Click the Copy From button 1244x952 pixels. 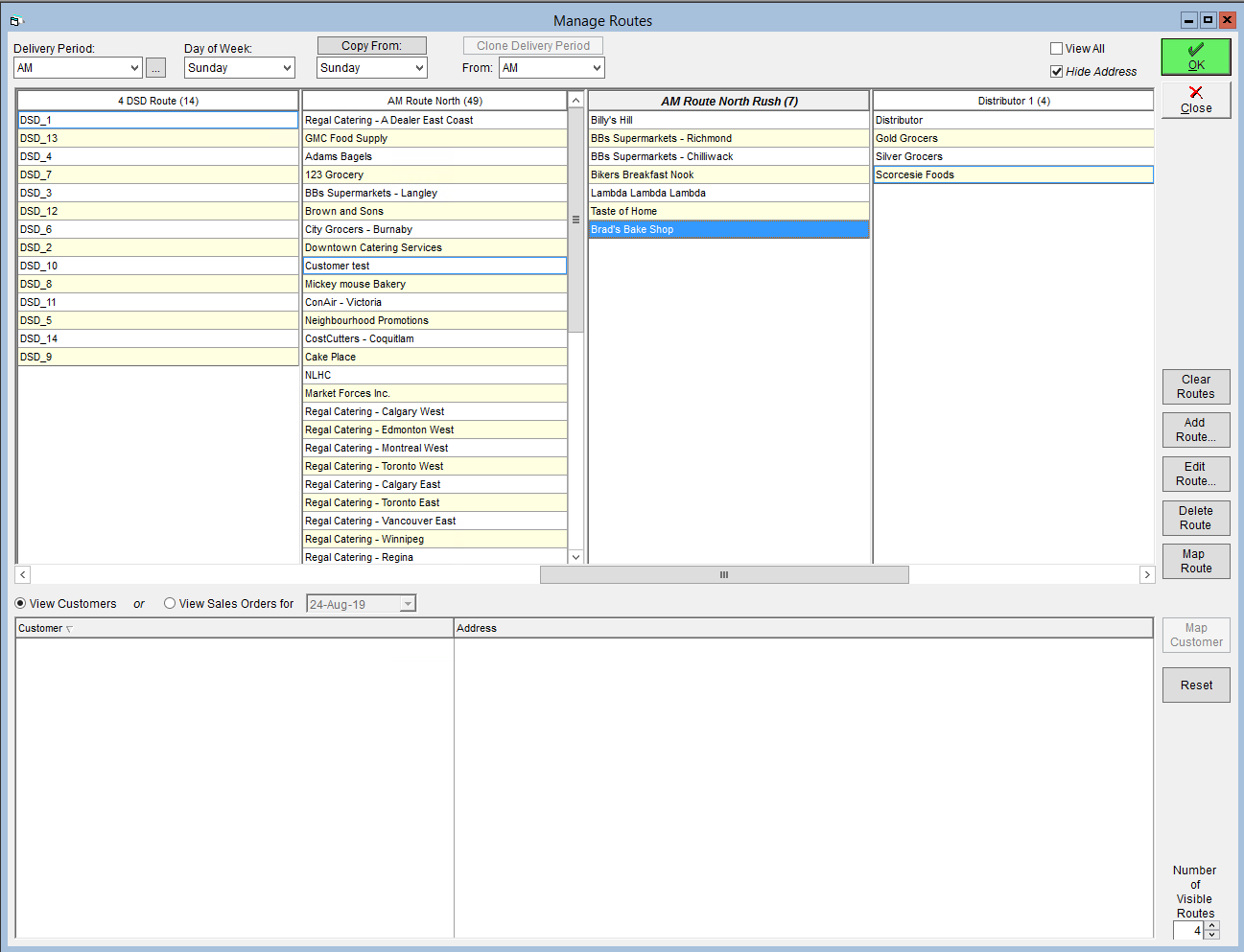371,46
